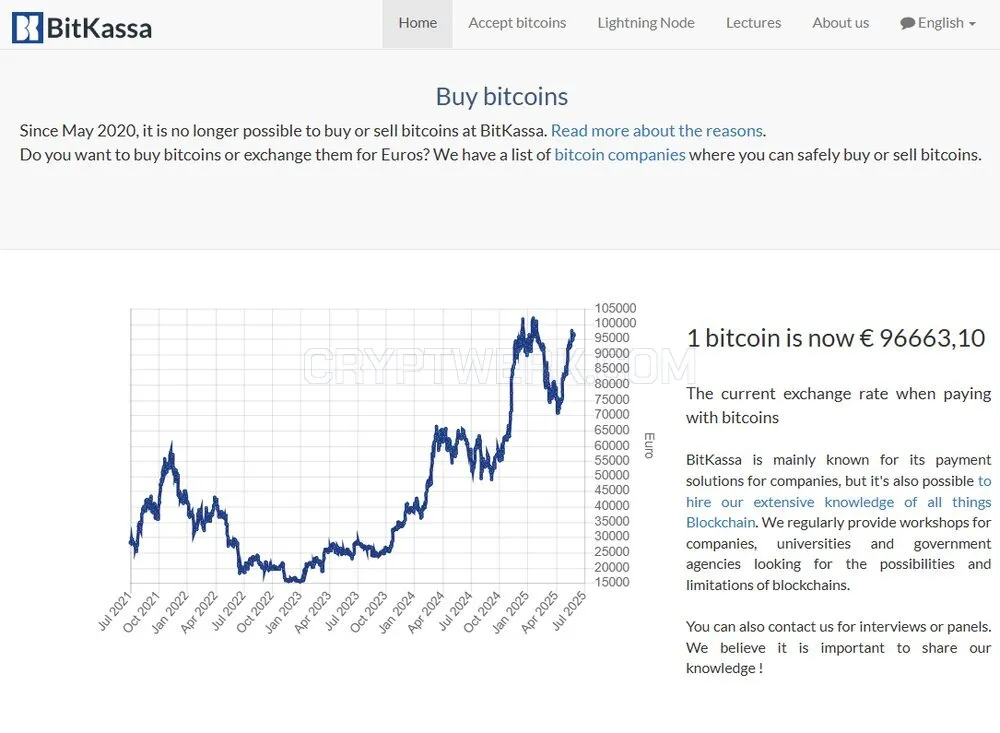Viewport: 1000px width, 733px height.
Task: Open the Accept bitcoins menu item
Action: tap(517, 24)
